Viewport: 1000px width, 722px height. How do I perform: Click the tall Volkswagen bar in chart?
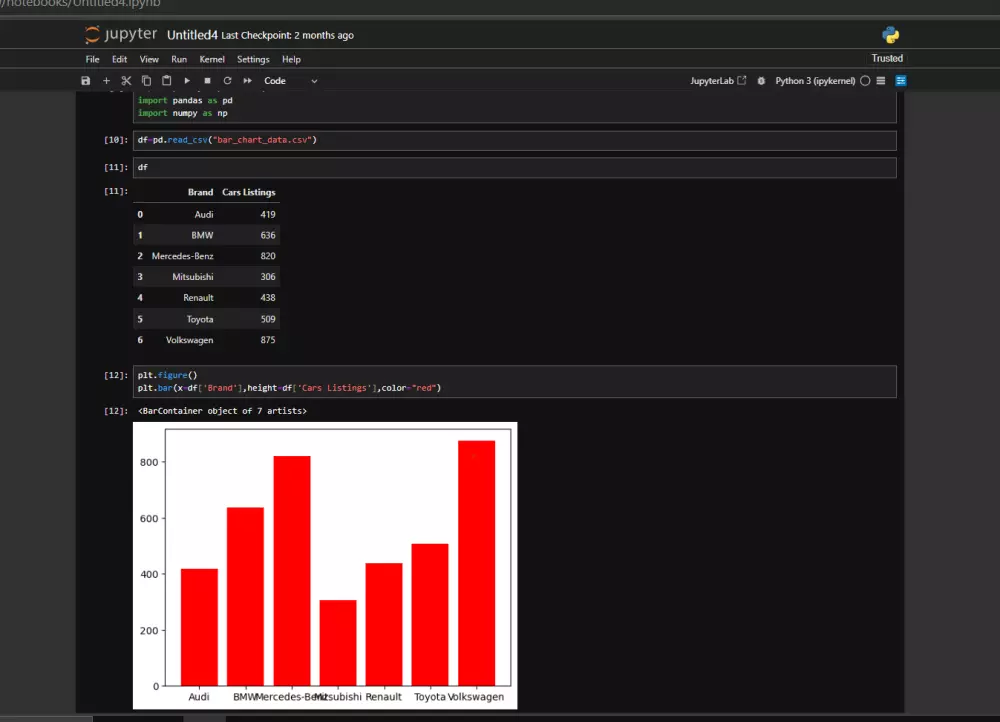[476, 563]
